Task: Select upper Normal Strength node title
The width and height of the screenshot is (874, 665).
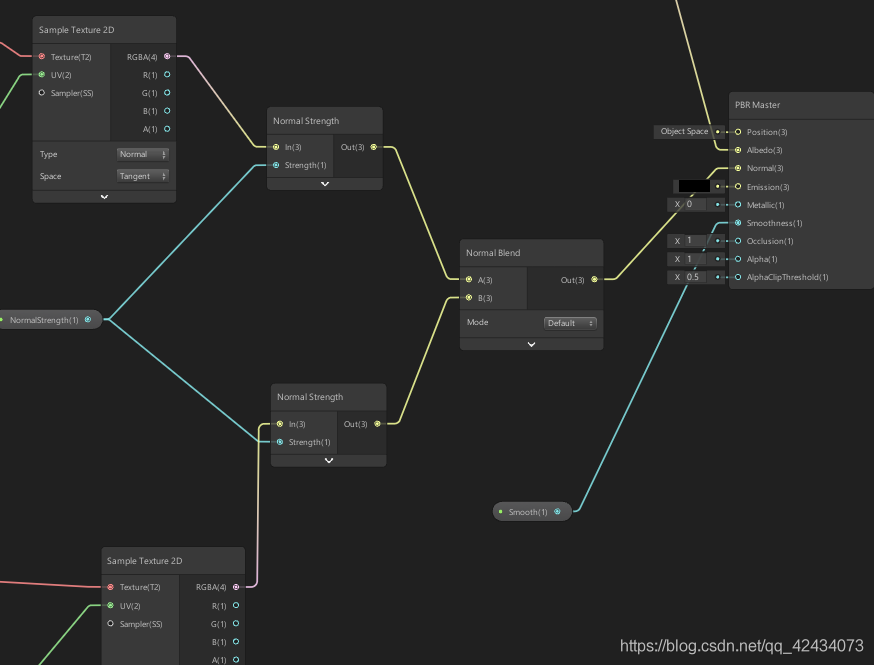Action: tap(306, 121)
